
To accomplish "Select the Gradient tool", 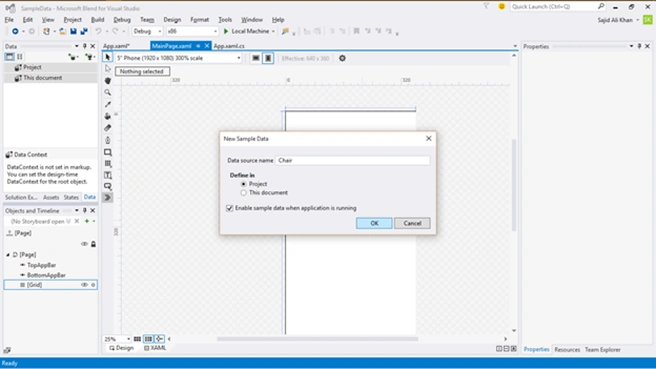I will (x=108, y=128).
